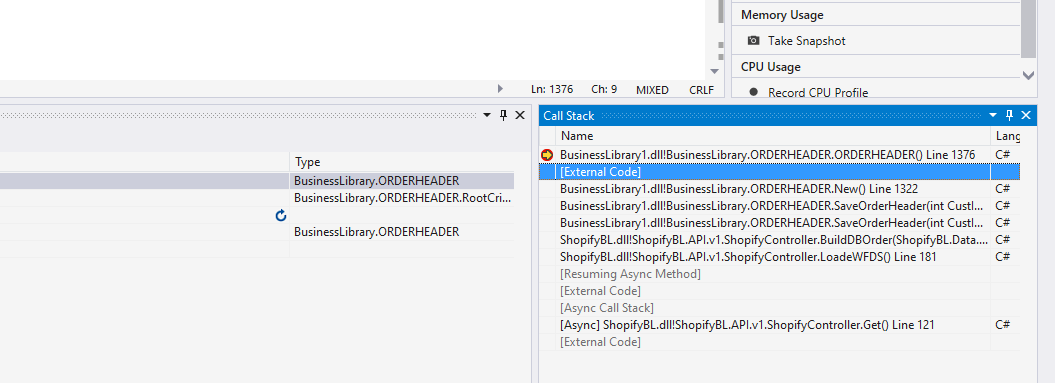Click the yellow current-frame arrow icon
Image resolution: width=1055 pixels, height=383 pixels.
pos(547,155)
